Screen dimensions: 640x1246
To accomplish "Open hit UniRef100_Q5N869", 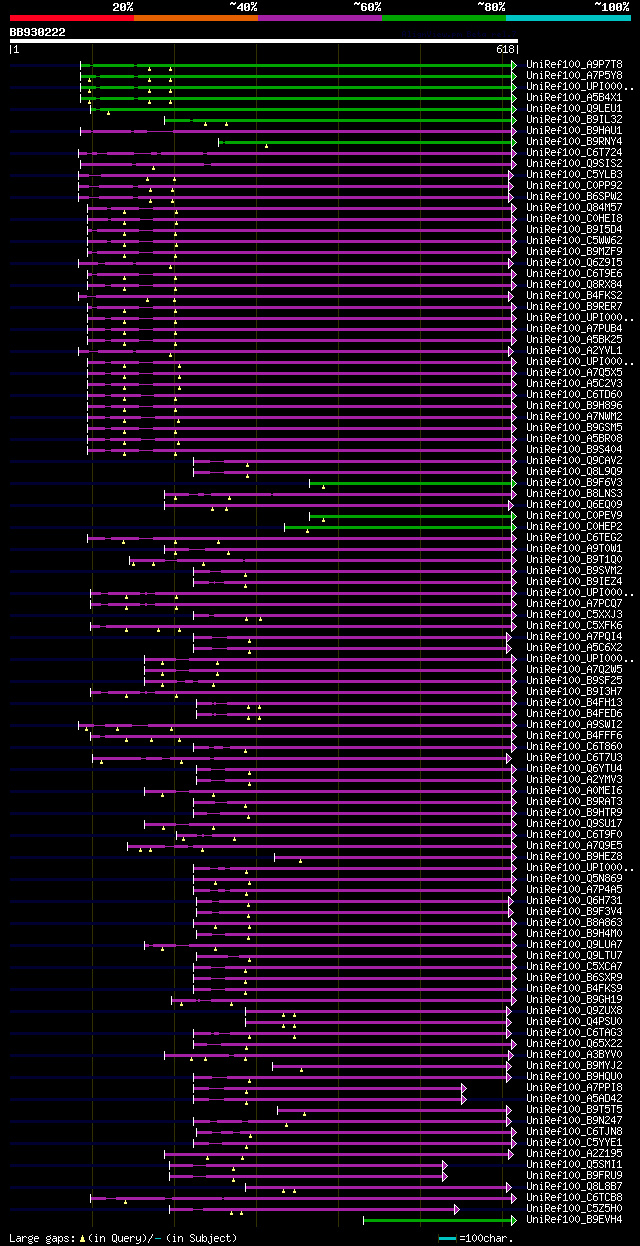I will click(x=574, y=879).
